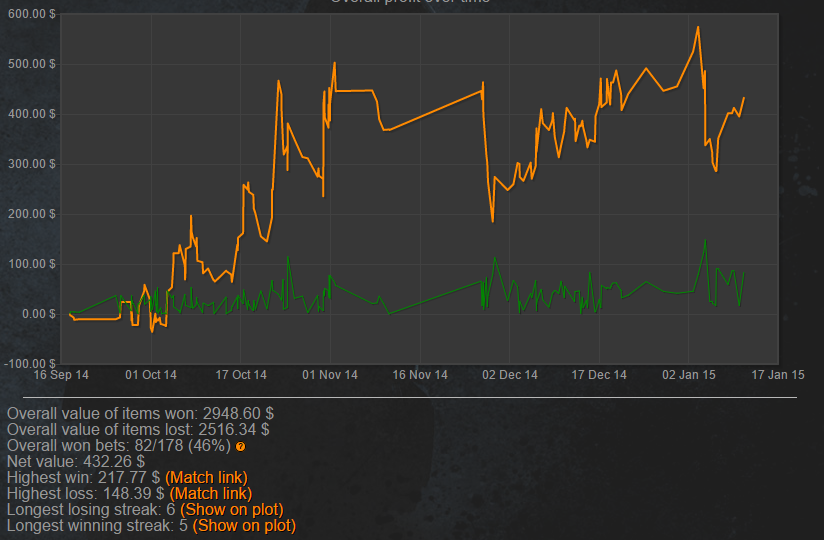
Task: Click the '200.00 $' y-axis label
Action: pos(32,214)
